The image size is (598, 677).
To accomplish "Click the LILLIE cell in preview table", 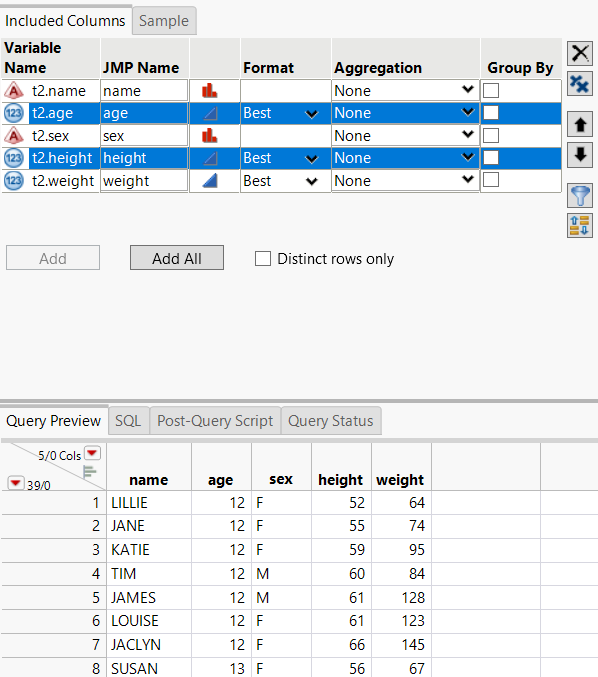I will (149, 503).
